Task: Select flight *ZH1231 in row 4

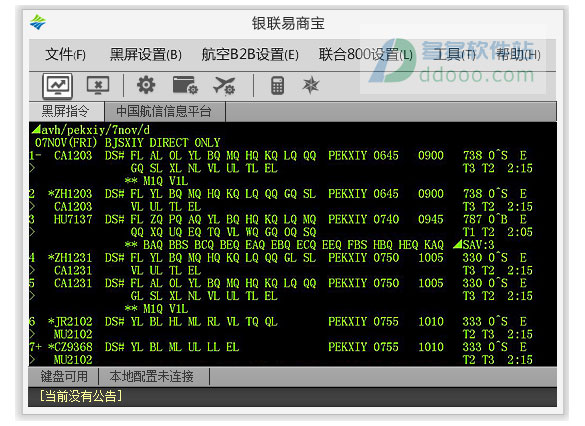Action: tap(70, 258)
